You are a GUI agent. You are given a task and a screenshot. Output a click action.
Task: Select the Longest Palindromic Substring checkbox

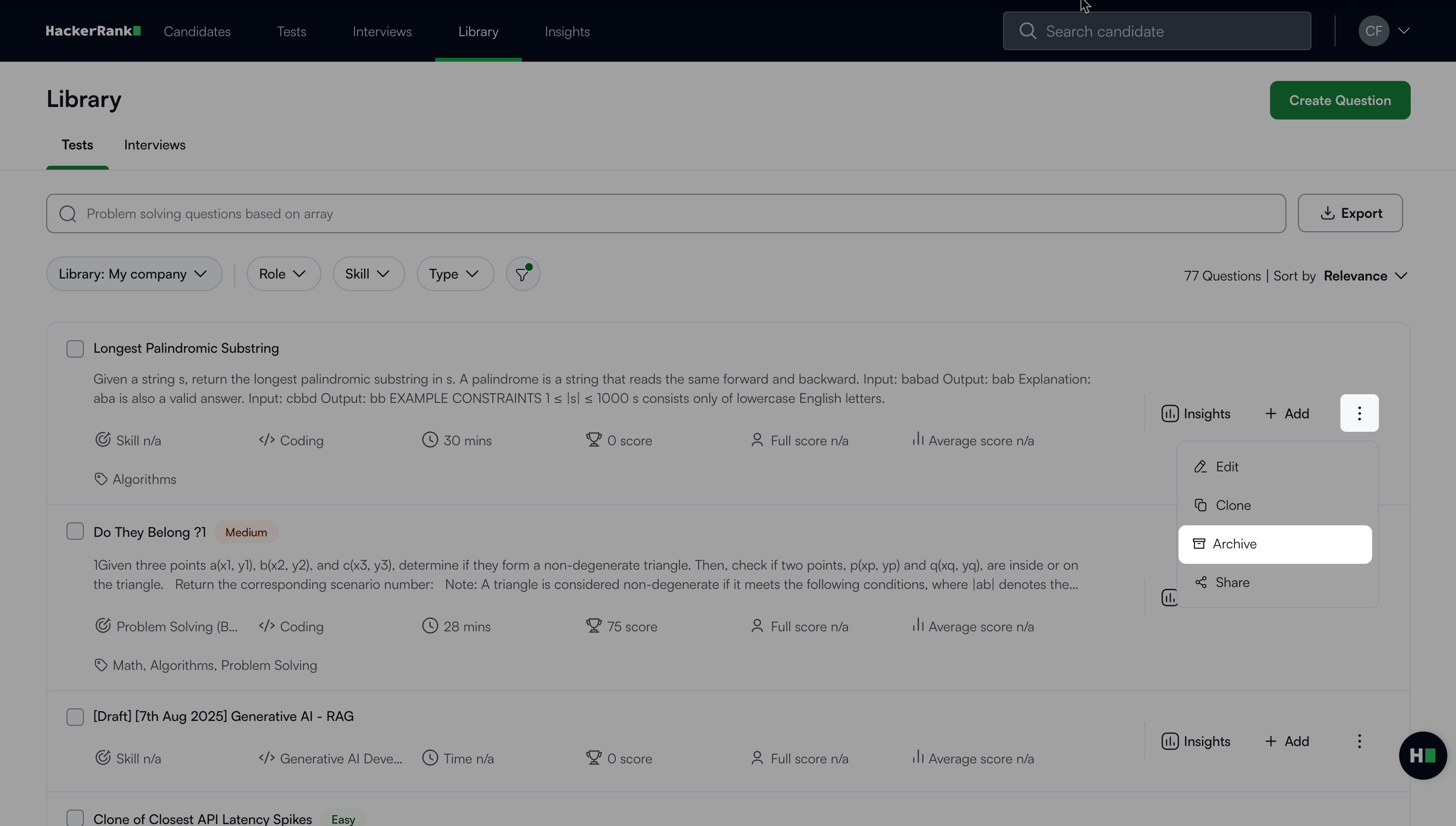75,348
